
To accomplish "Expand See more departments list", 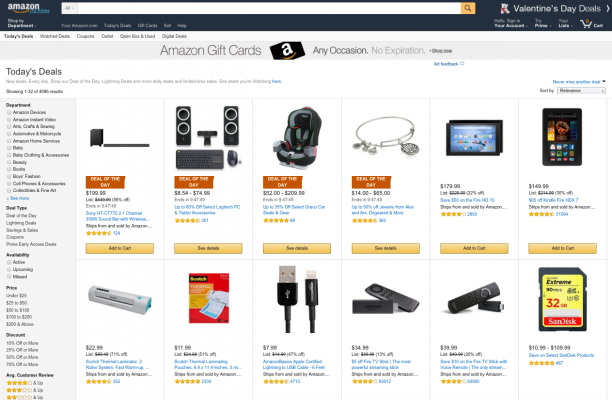I will 18,198.
